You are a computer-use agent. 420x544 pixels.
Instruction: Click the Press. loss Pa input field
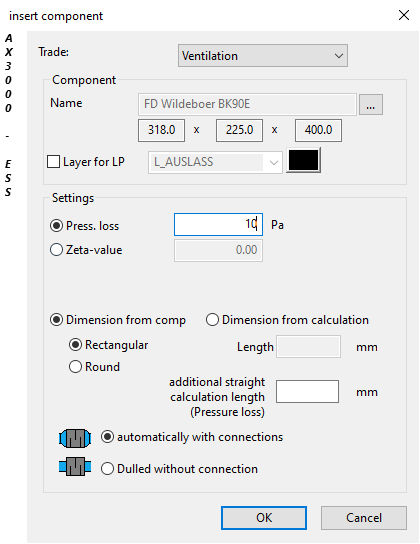218,224
